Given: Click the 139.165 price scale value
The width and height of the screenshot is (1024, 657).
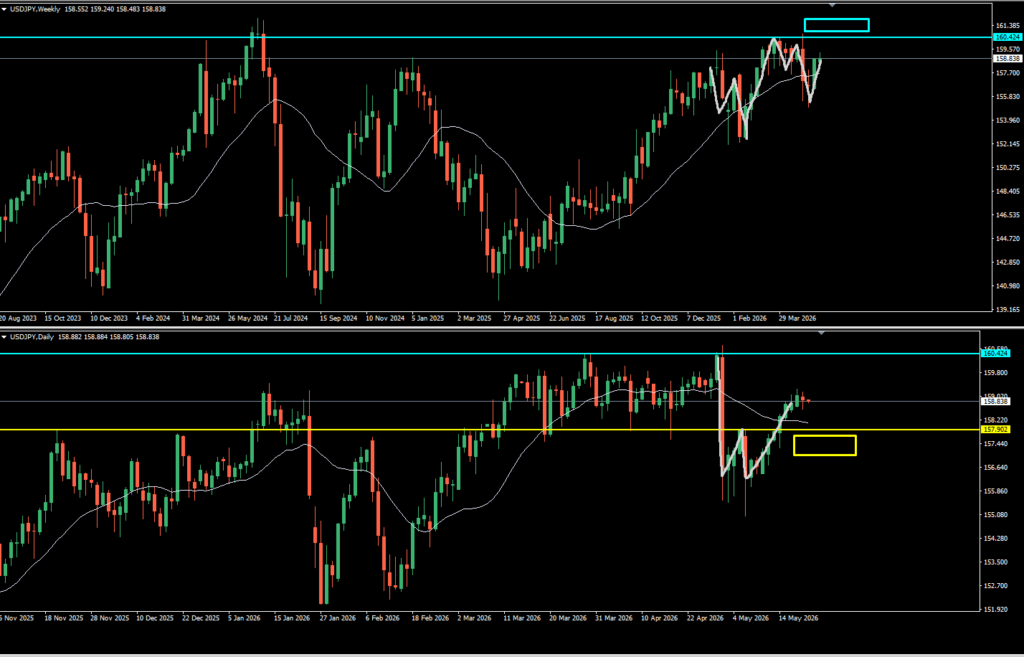Looking at the screenshot, I should click(1008, 310).
